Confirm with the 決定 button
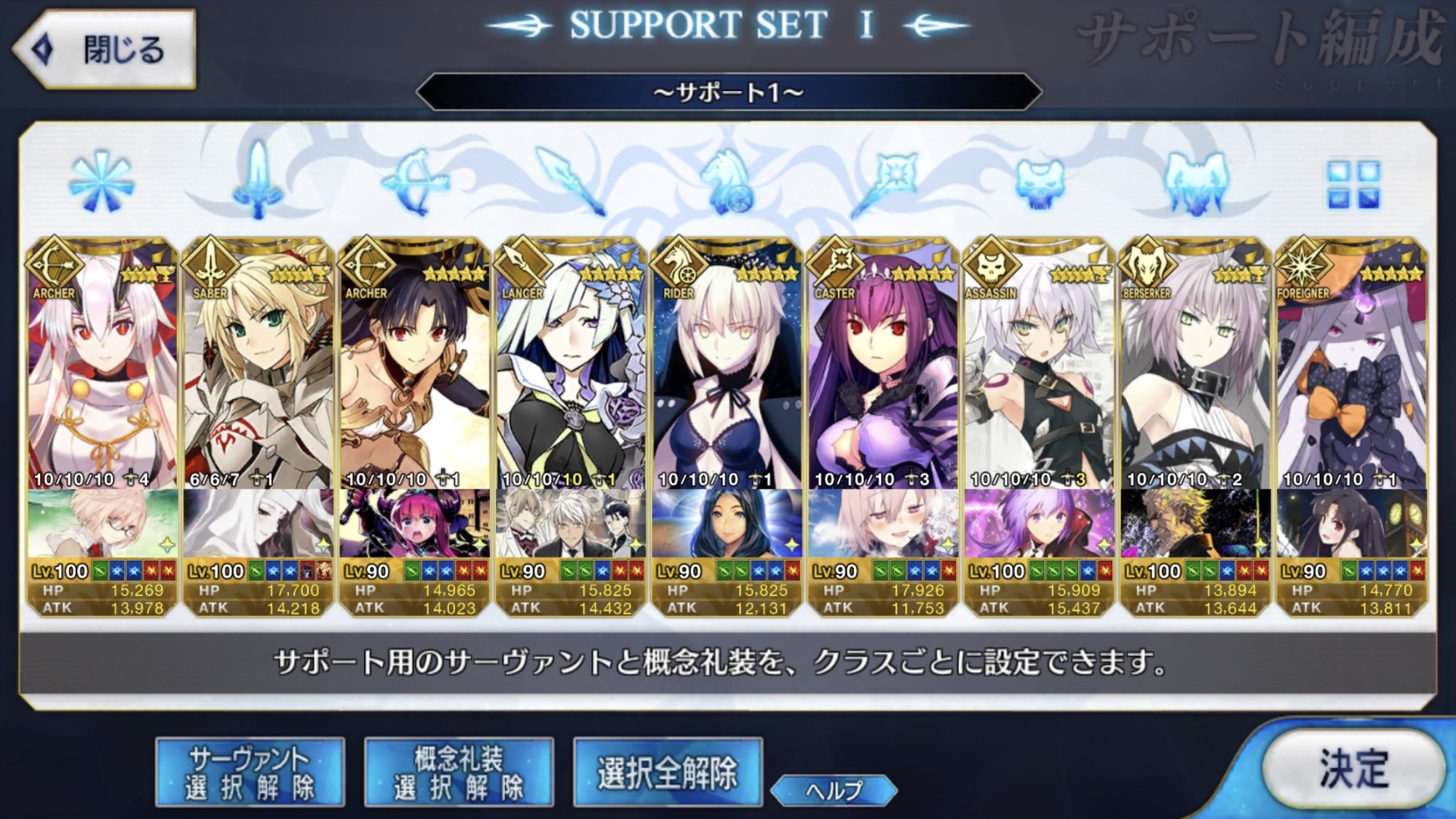The height and width of the screenshot is (819, 1456). [1353, 769]
